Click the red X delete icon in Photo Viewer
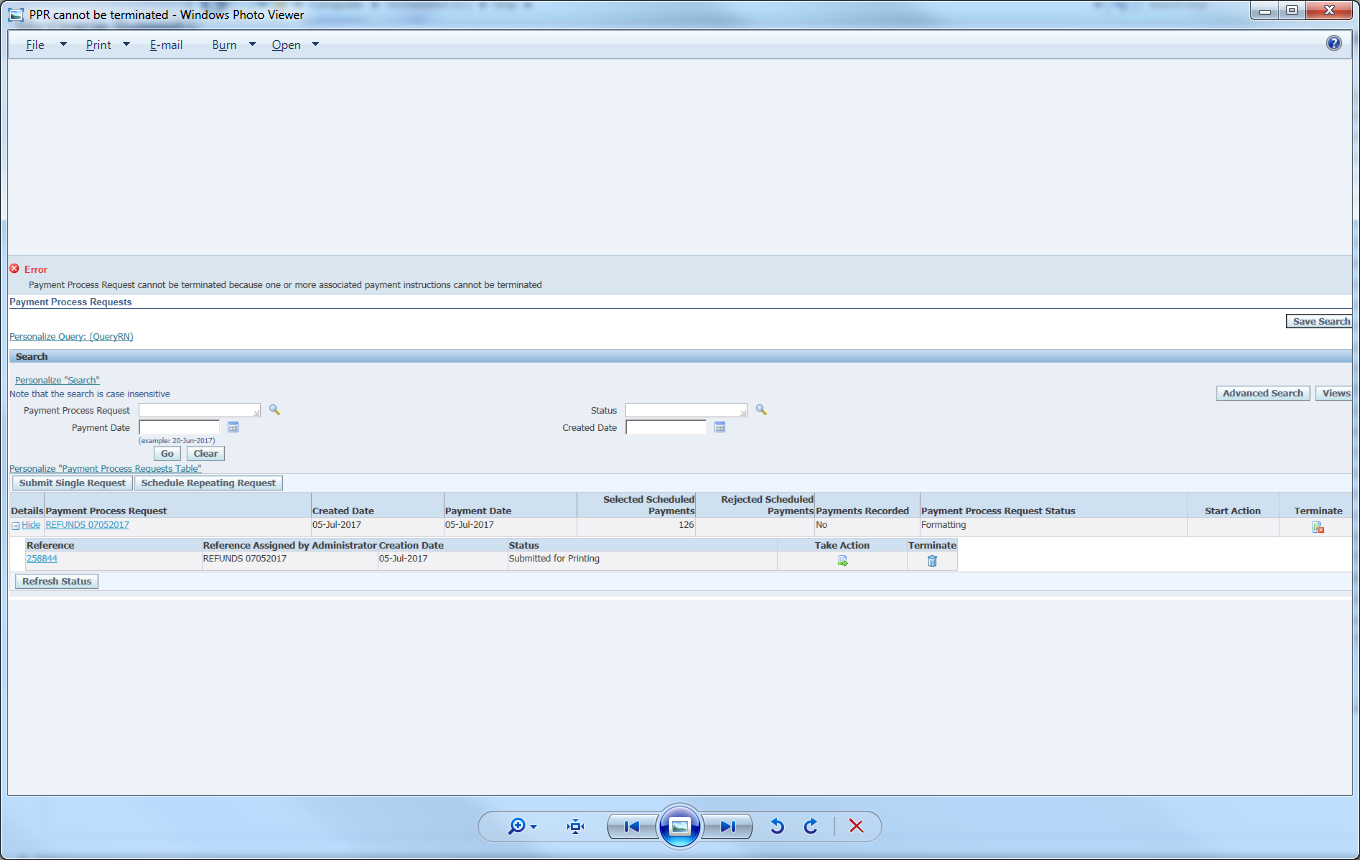The height and width of the screenshot is (860, 1360). (856, 826)
